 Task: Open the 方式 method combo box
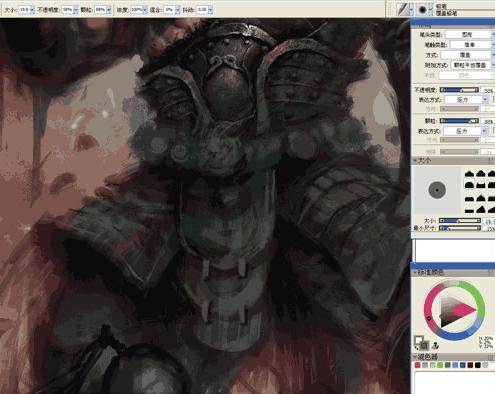pyautogui.click(x=468, y=55)
